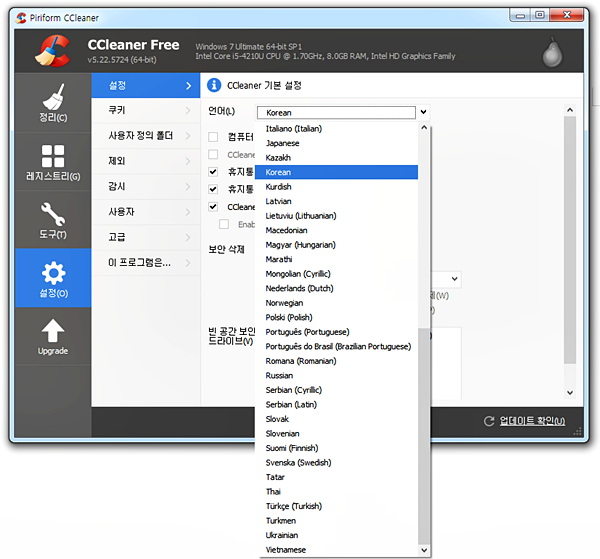Choose Polski (Polish) from the list
Screen dimensions: 600x559
(x=336, y=318)
